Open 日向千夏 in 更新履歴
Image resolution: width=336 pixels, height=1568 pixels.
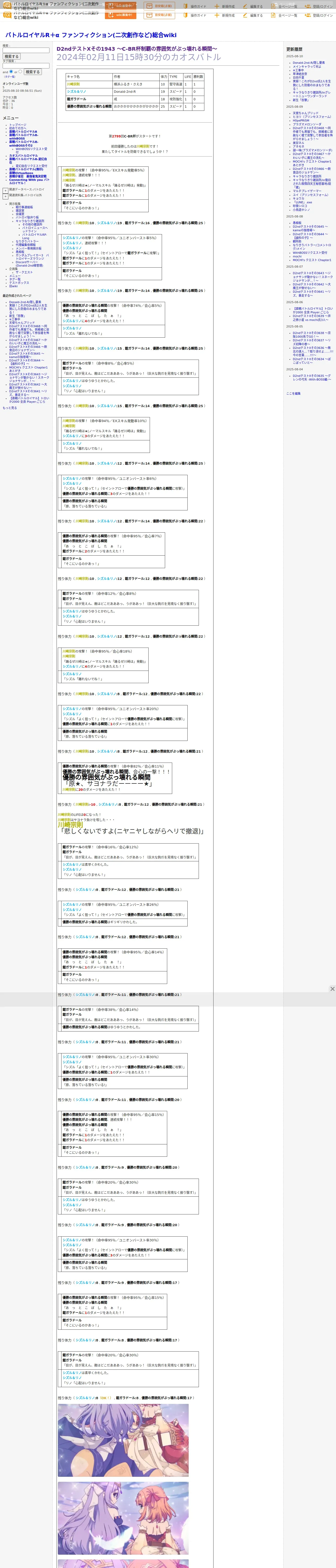(298, 77)
